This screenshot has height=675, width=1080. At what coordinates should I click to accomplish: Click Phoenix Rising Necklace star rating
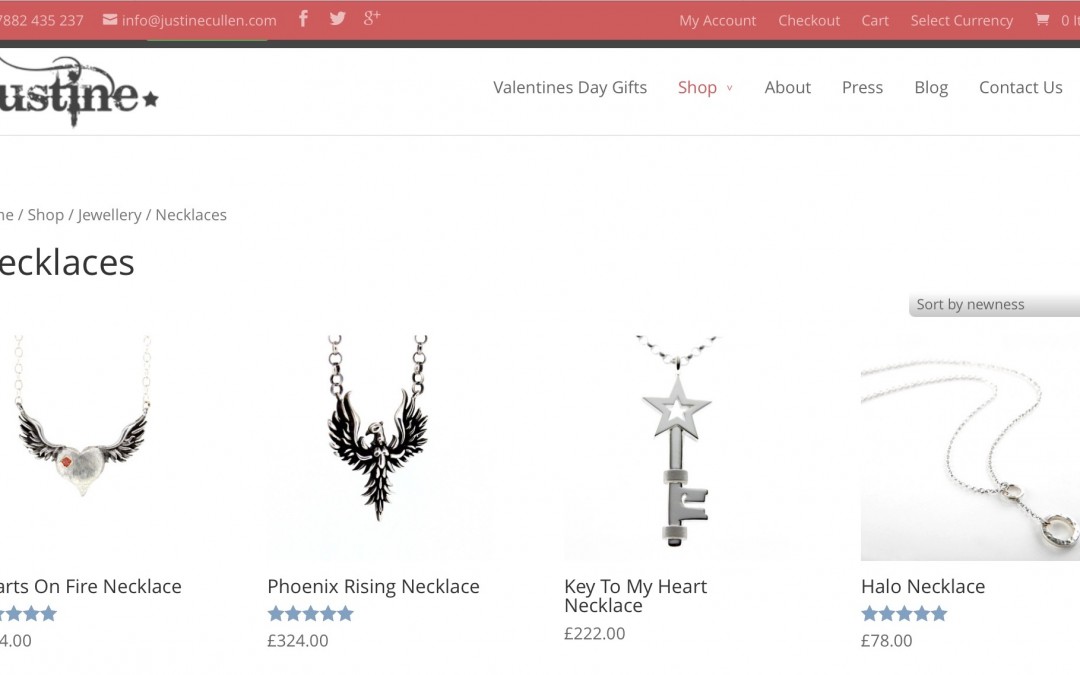[311, 613]
